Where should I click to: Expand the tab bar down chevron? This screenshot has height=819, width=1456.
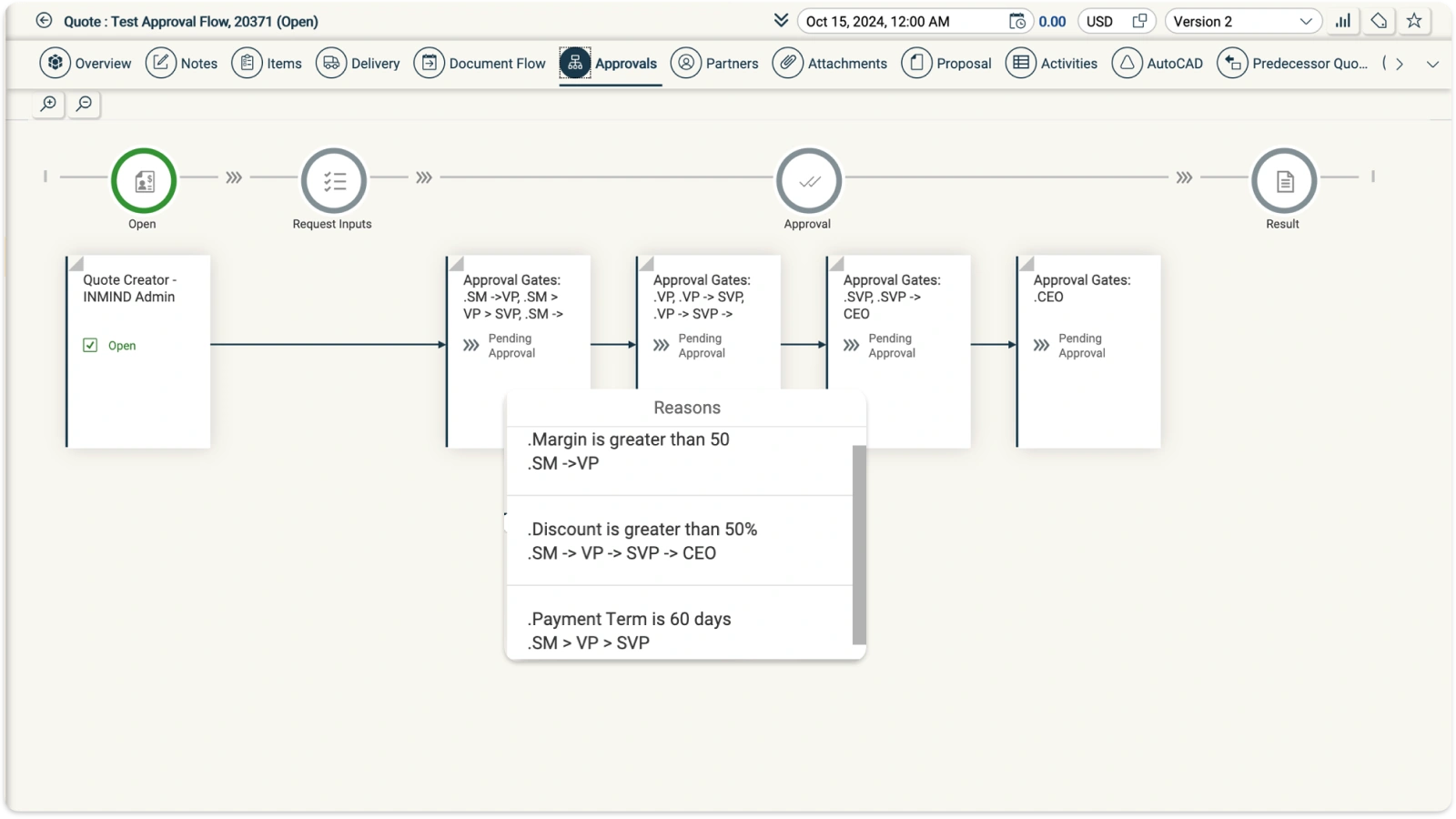(x=1432, y=64)
